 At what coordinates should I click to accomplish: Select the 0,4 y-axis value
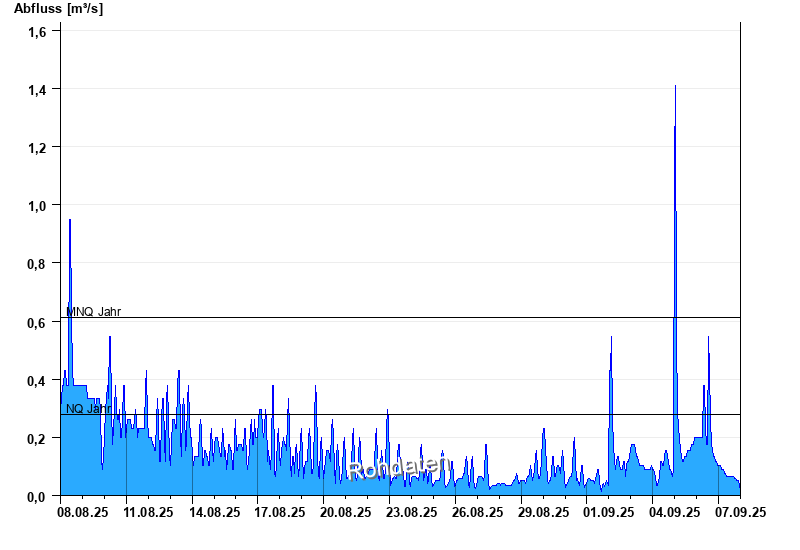tap(37, 381)
